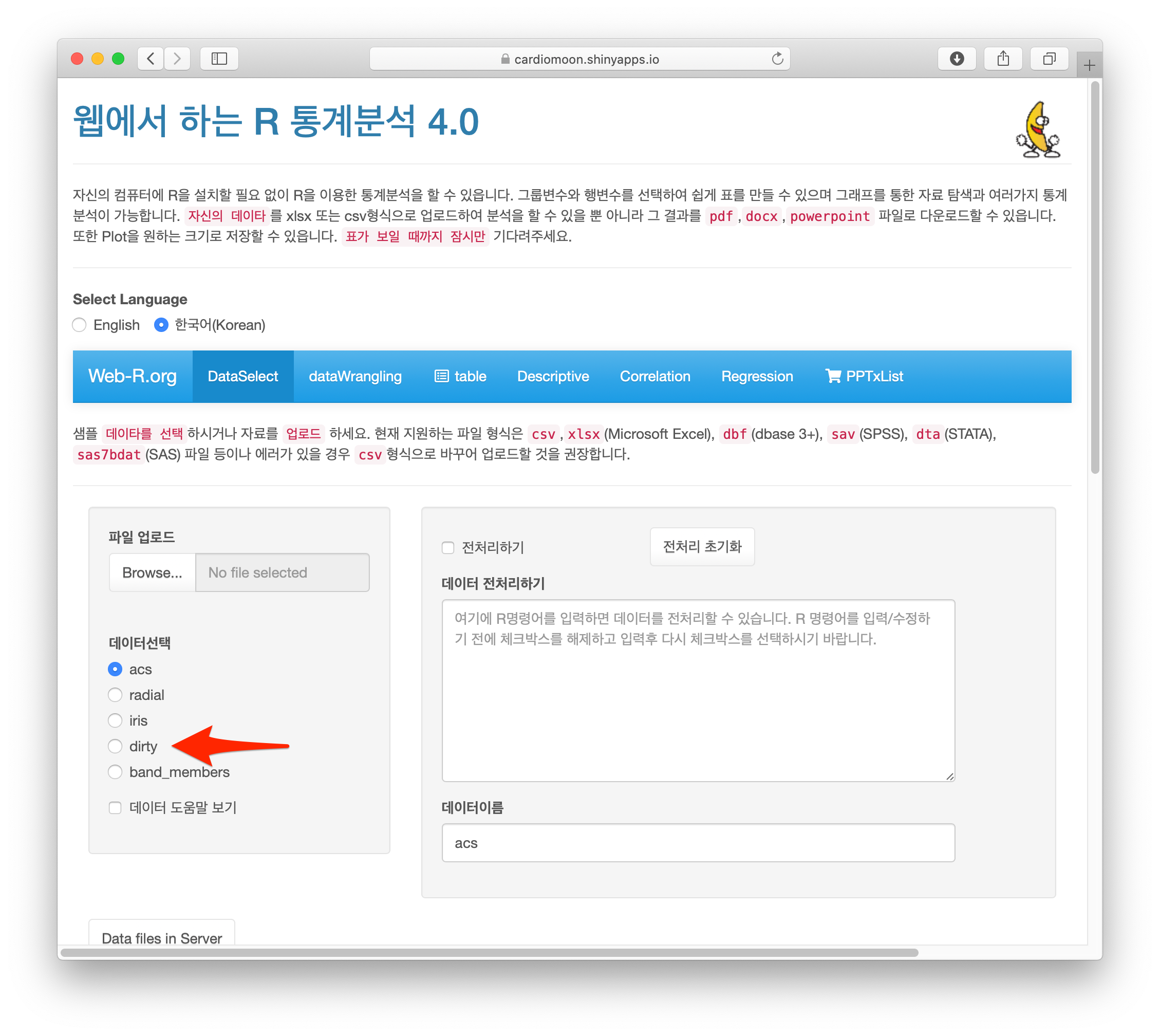Click the horizontal scrollbar at bottom
The image size is (1160, 1036).
tap(489, 952)
